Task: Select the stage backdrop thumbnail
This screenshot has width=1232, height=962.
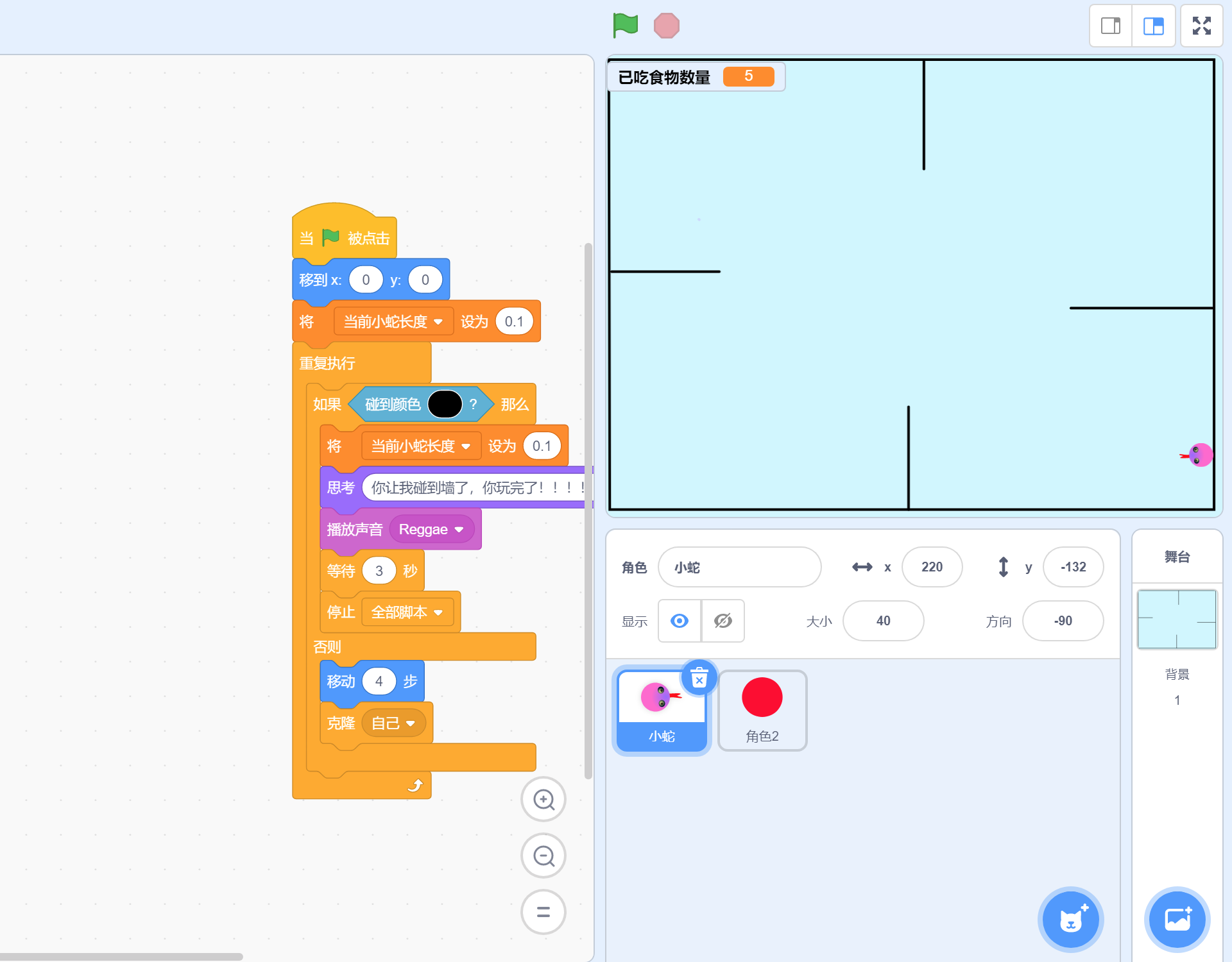Action: pyautogui.click(x=1177, y=620)
